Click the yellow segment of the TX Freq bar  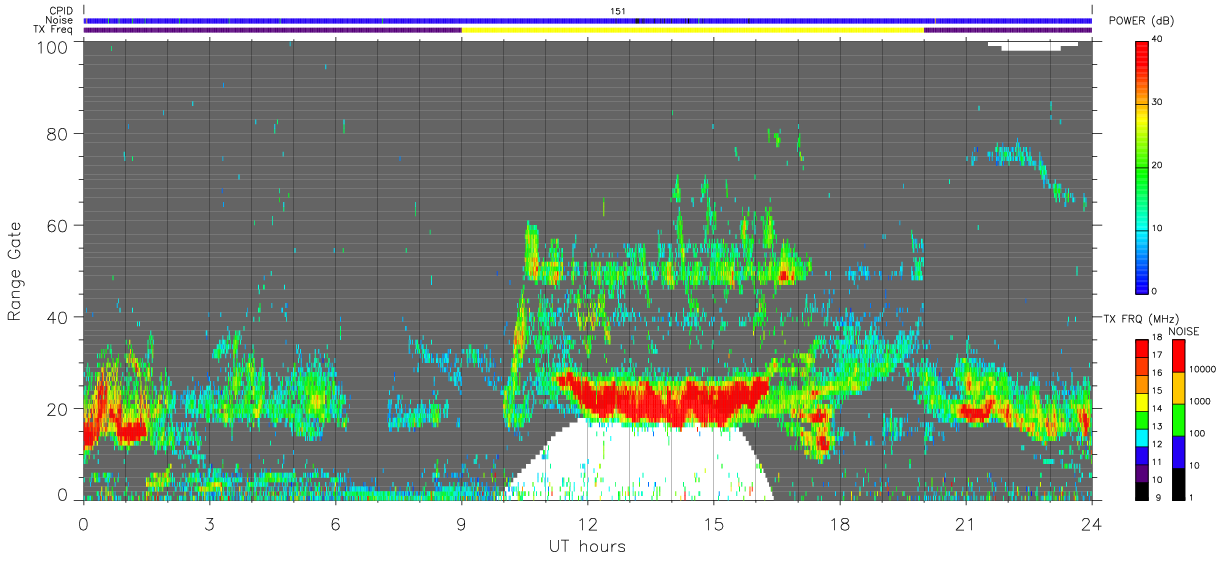tap(692, 30)
